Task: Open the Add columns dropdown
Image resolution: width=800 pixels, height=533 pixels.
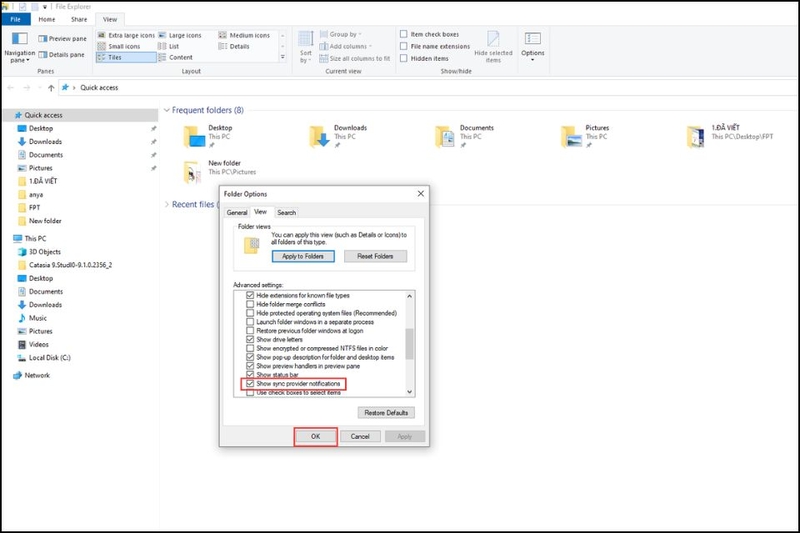Action: [346, 46]
